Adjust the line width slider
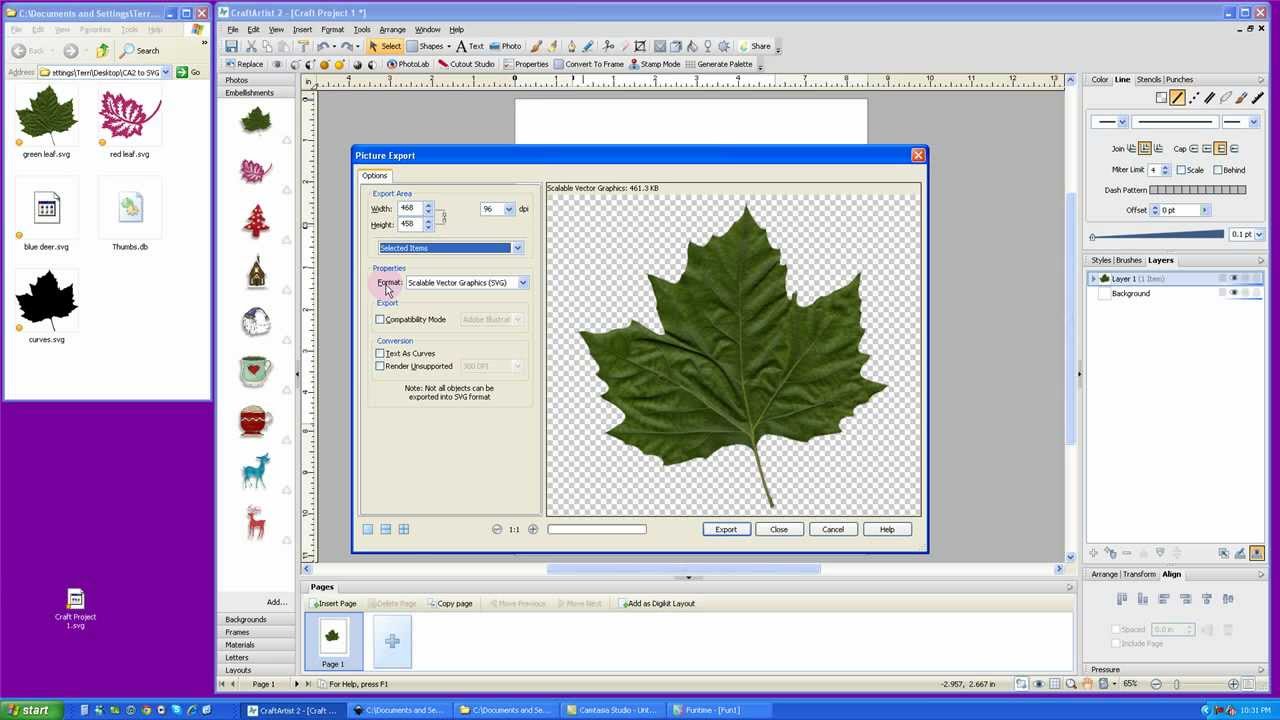Screen dimensions: 1280x720 (1157, 235)
